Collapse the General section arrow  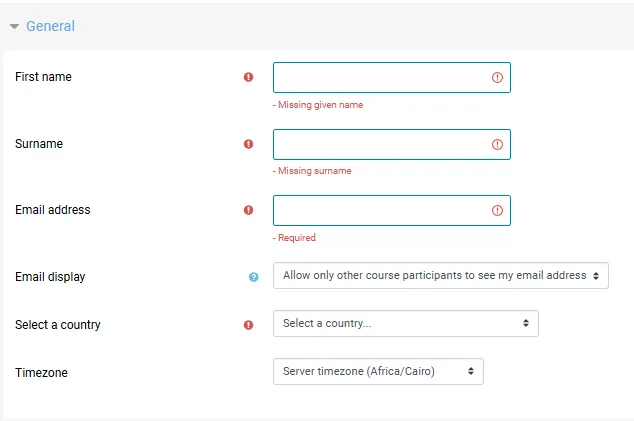(x=15, y=27)
